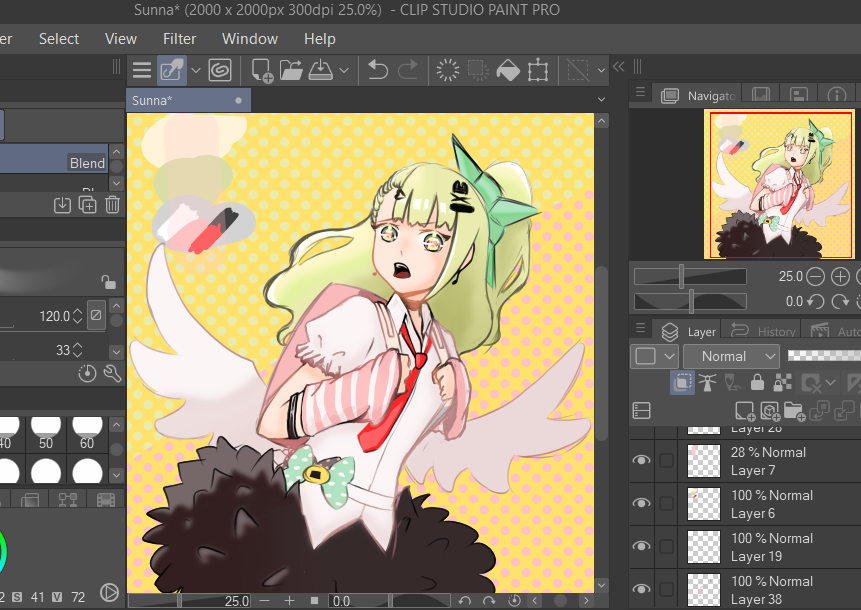
Task: Open the Normal blending mode dropdown
Action: tap(730, 356)
